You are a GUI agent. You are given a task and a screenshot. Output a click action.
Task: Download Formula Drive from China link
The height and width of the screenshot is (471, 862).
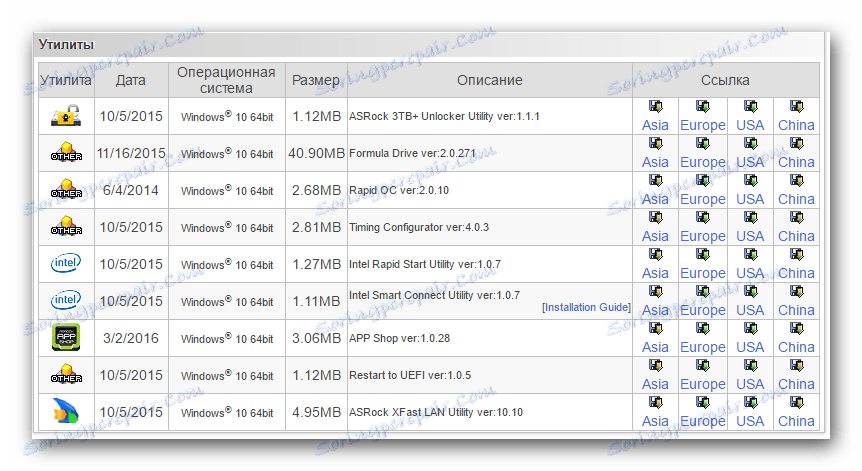coord(797,162)
